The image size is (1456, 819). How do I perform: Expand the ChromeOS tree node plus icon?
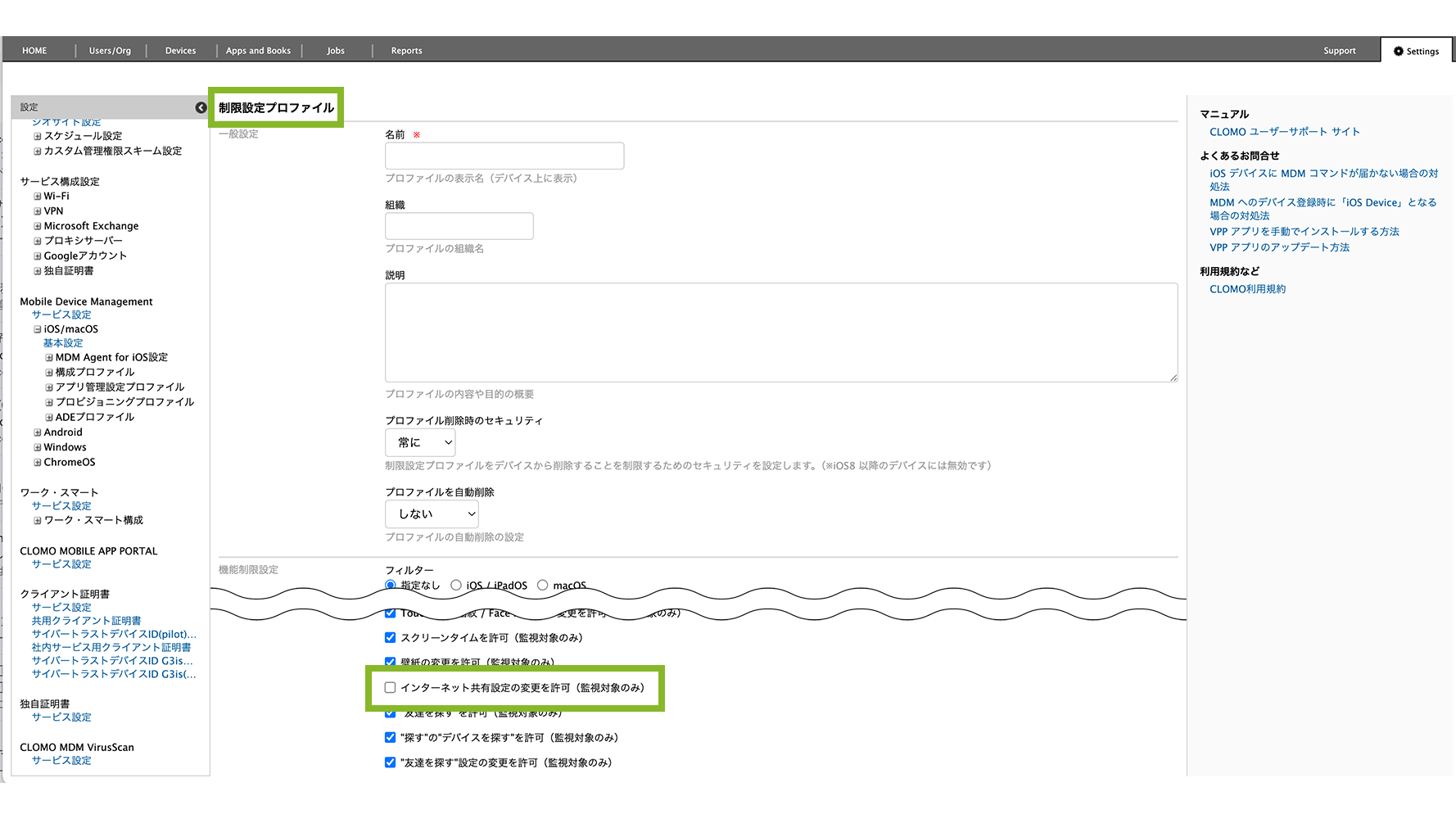(38, 463)
